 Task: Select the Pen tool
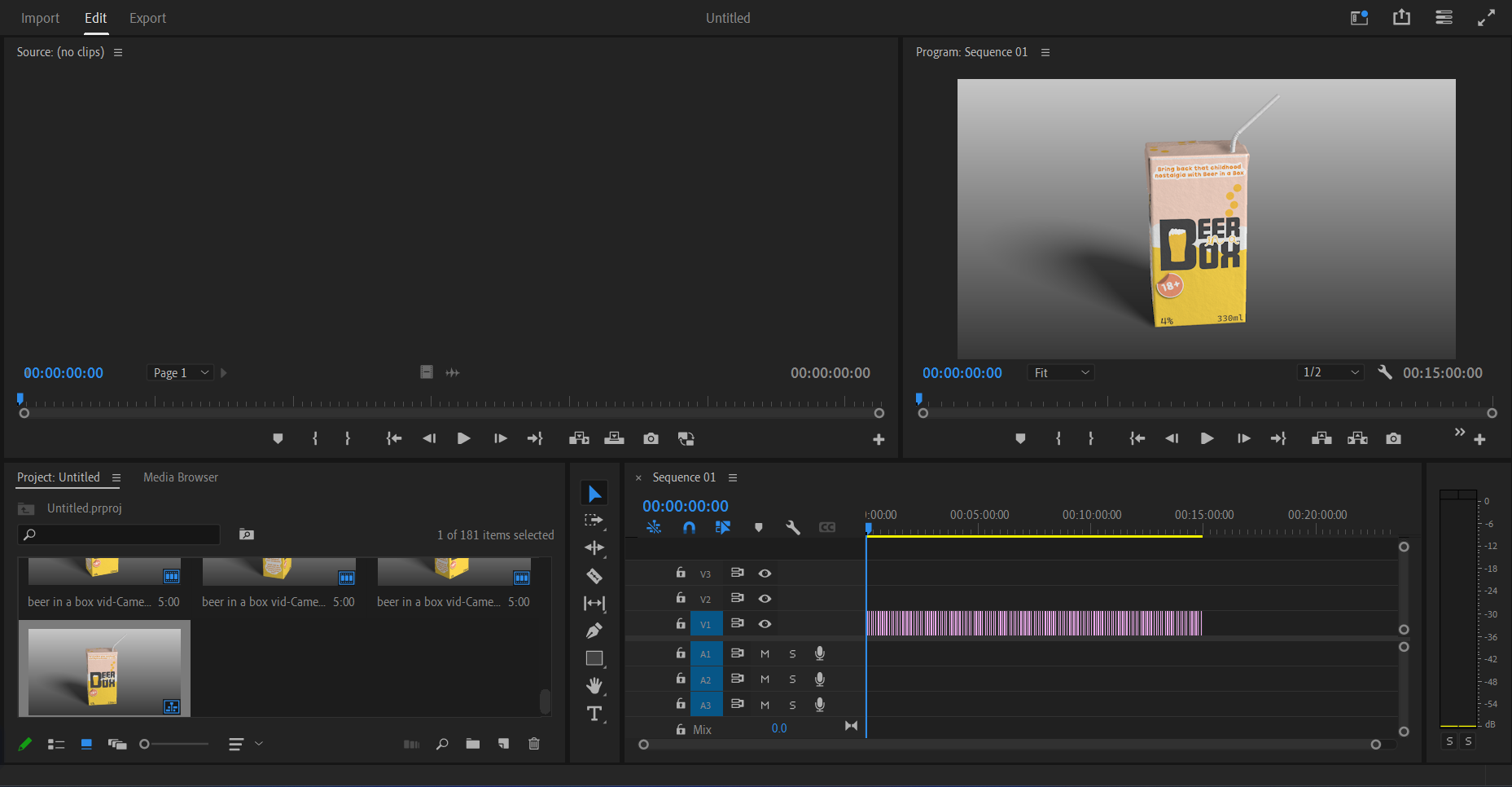pos(594,631)
